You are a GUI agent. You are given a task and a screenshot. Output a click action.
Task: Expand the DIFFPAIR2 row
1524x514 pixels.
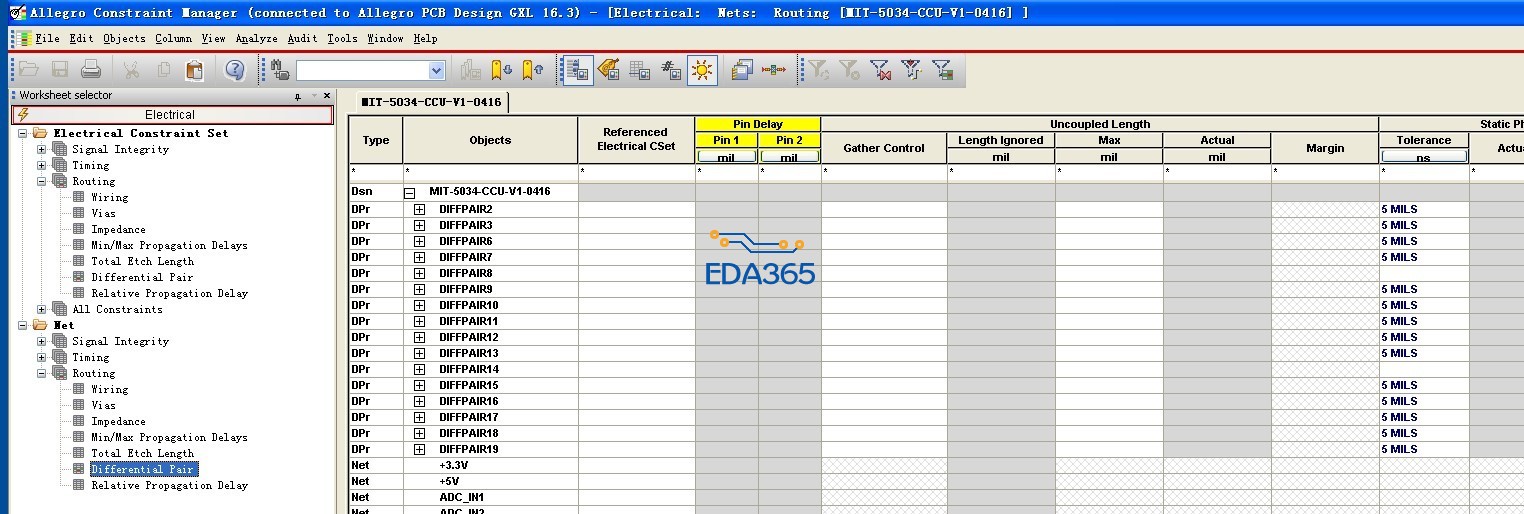tap(419, 209)
